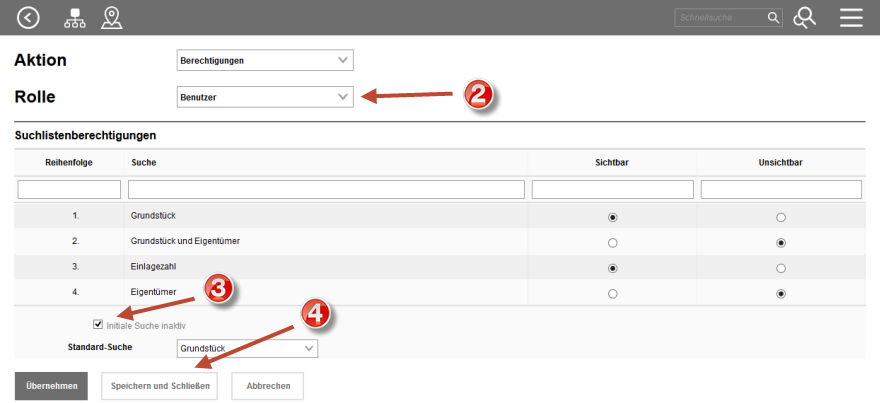The image size is (880, 403).
Task: Click the Übernehmen button
Action: click(51, 386)
